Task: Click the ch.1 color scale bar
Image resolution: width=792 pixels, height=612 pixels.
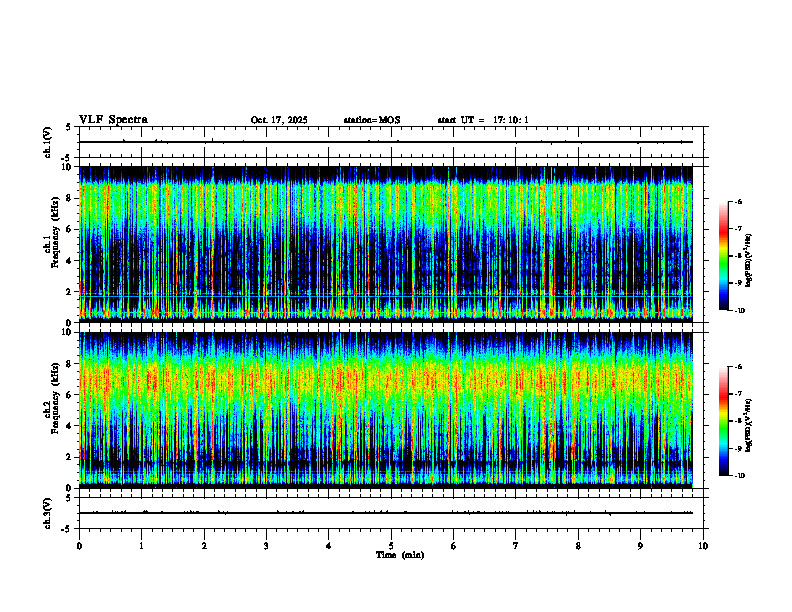Action: (x=724, y=256)
